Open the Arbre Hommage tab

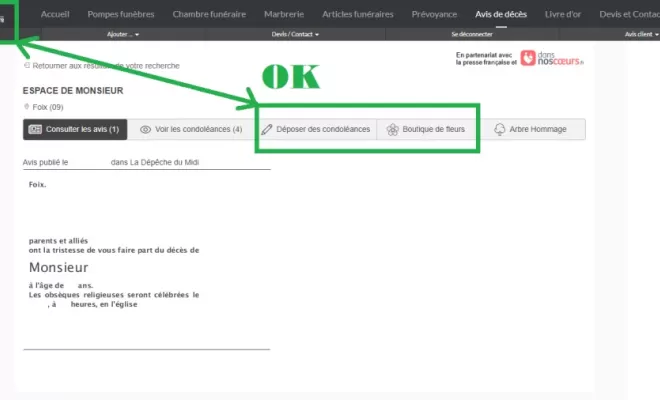click(532, 129)
